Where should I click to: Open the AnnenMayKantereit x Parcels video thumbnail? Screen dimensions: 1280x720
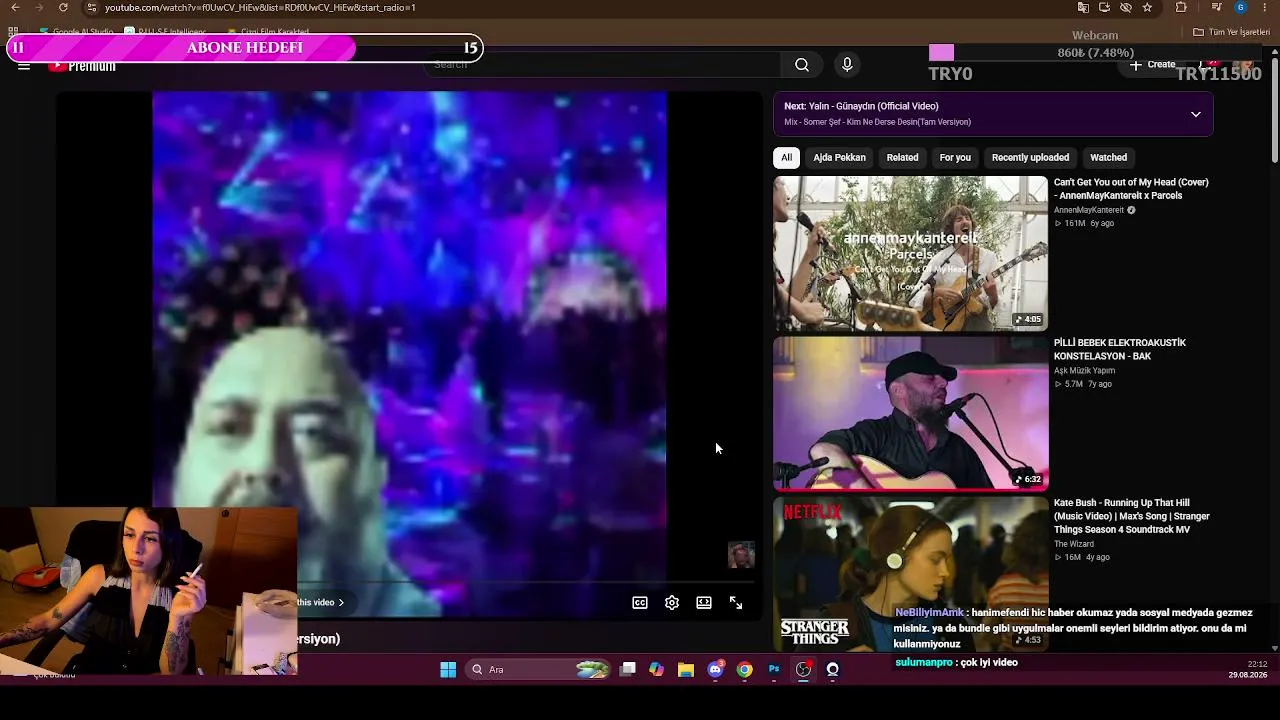point(910,253)
